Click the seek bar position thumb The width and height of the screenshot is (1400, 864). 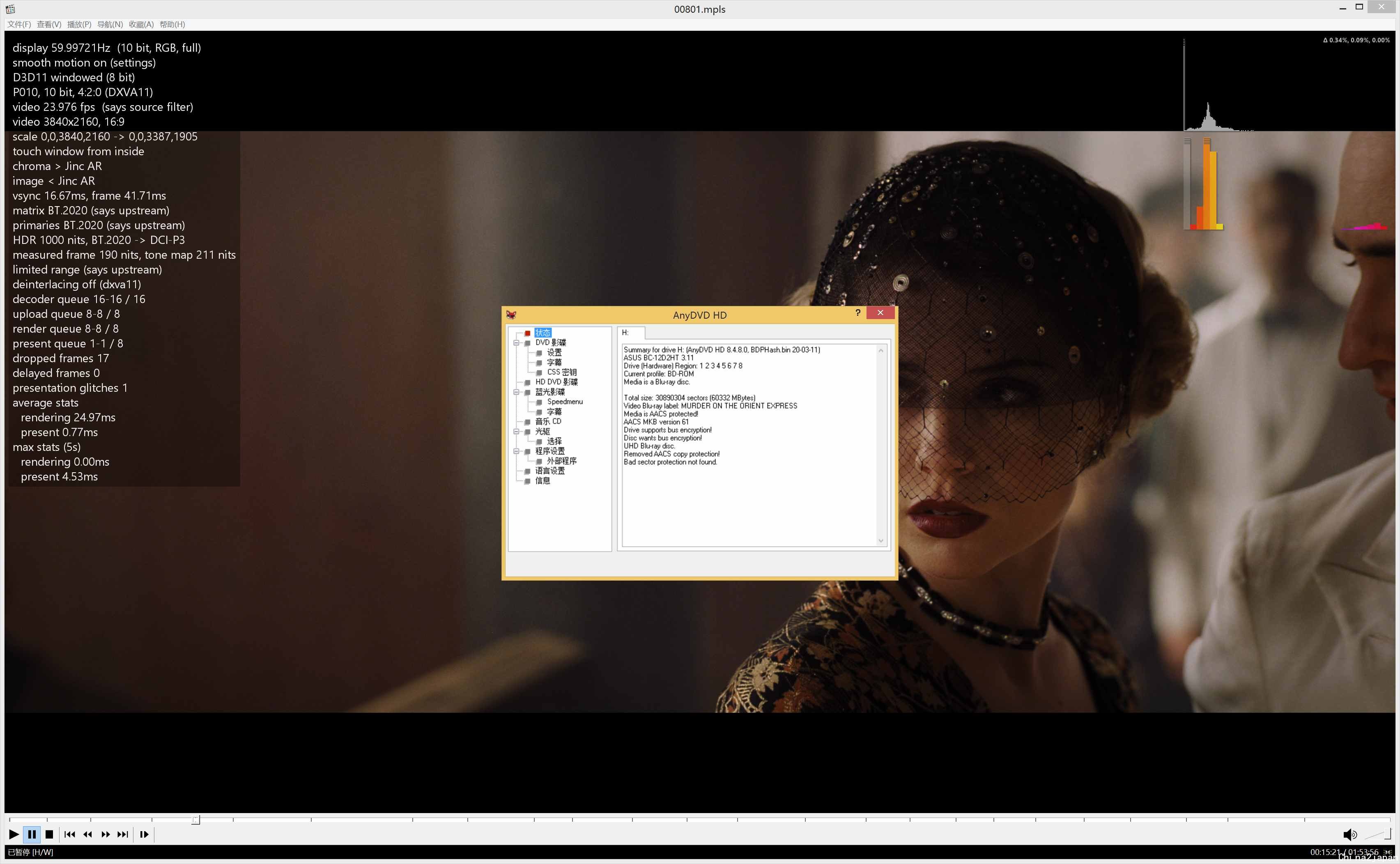195,820
